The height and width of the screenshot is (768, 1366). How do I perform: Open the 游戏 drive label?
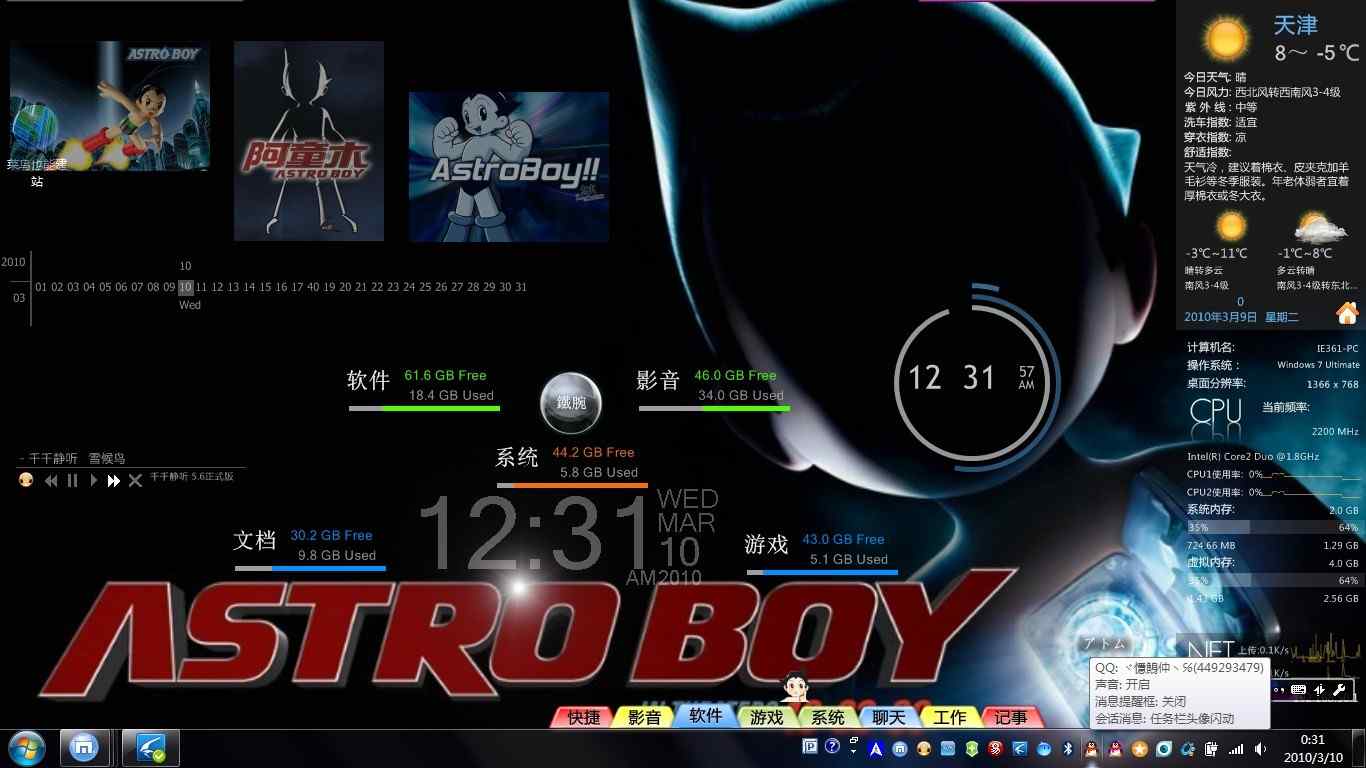(x=767, y=544)
